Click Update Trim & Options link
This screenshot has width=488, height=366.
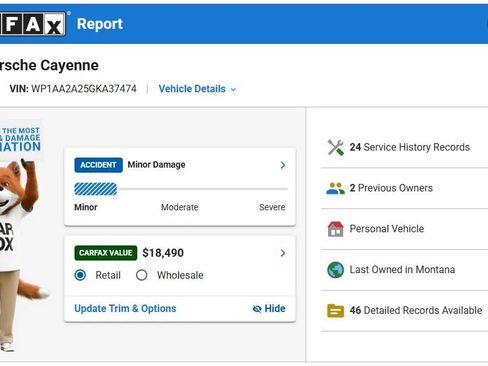coord(125,309)
